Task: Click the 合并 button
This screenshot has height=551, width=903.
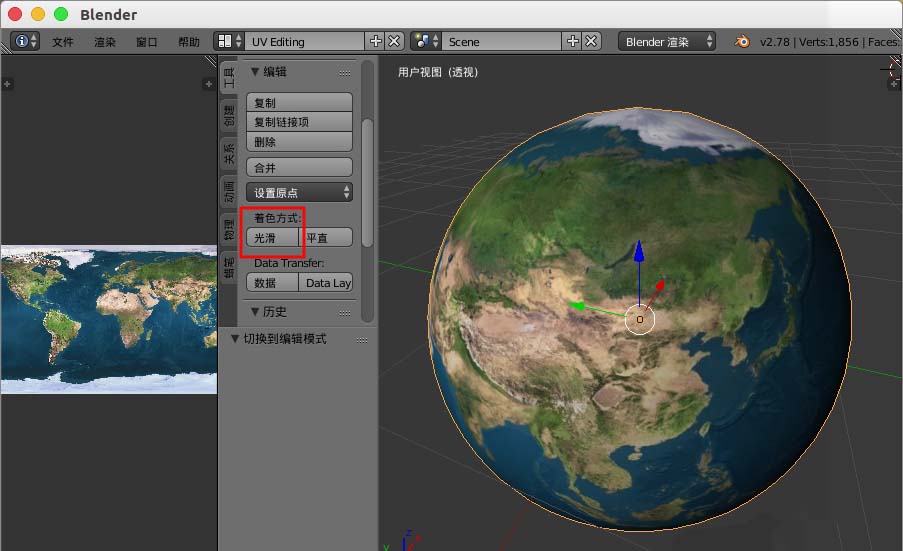Action: [x=299, y=168]
